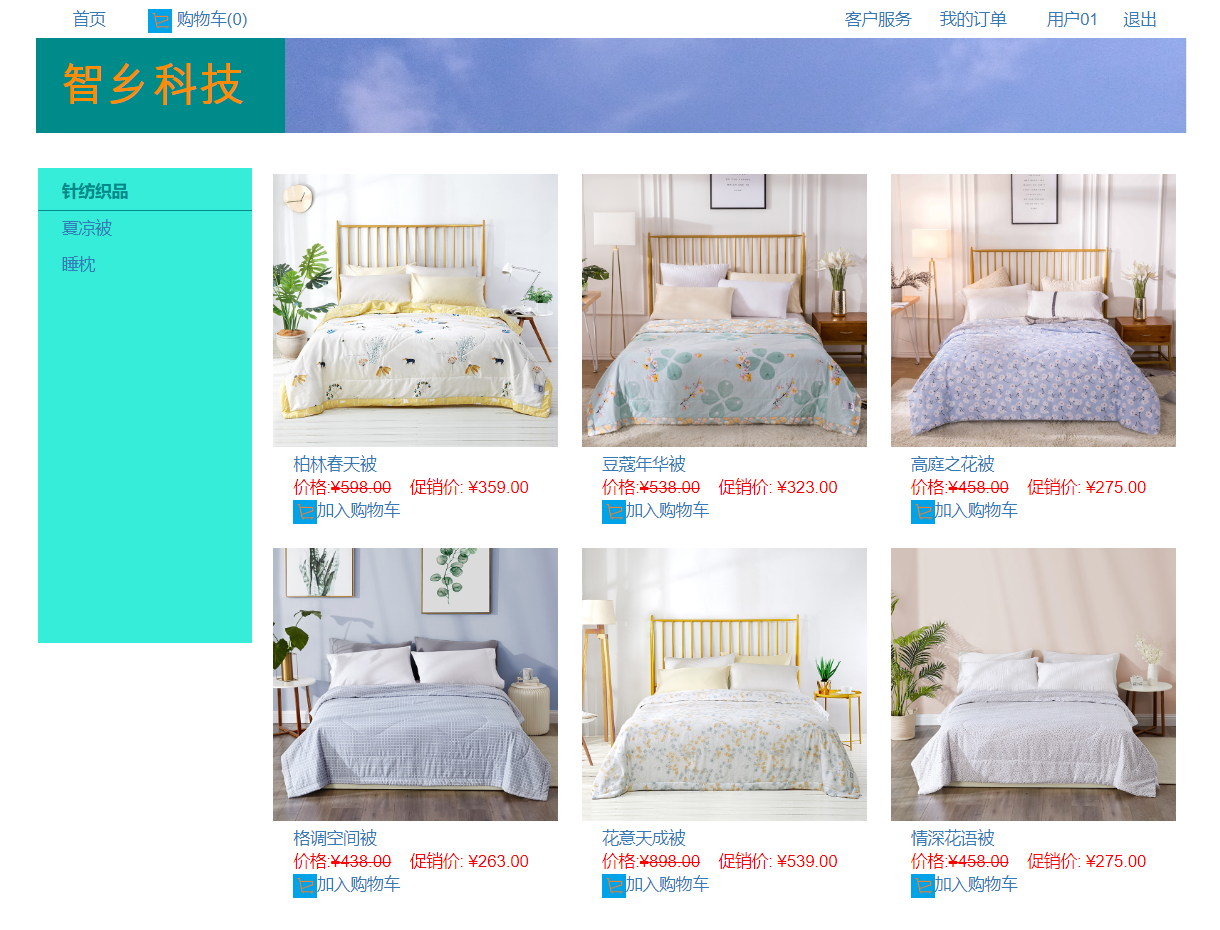
Task: Click cart icon under 情深花语被
Action: tap(923, 886)
